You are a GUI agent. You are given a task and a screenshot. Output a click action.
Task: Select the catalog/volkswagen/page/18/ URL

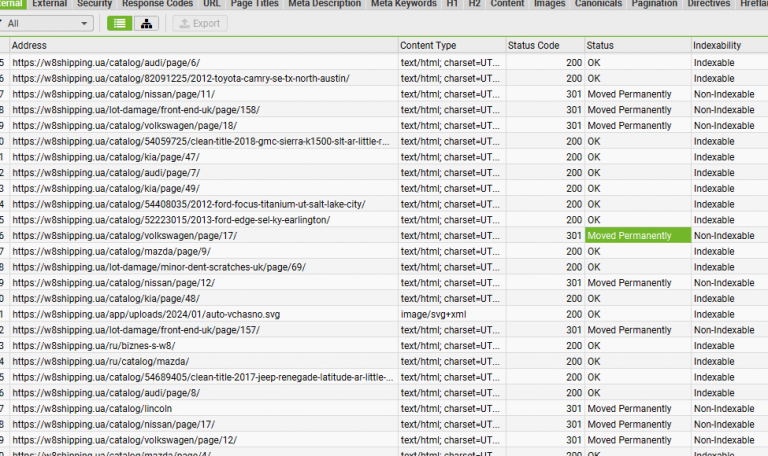click(x=124, y=125)
